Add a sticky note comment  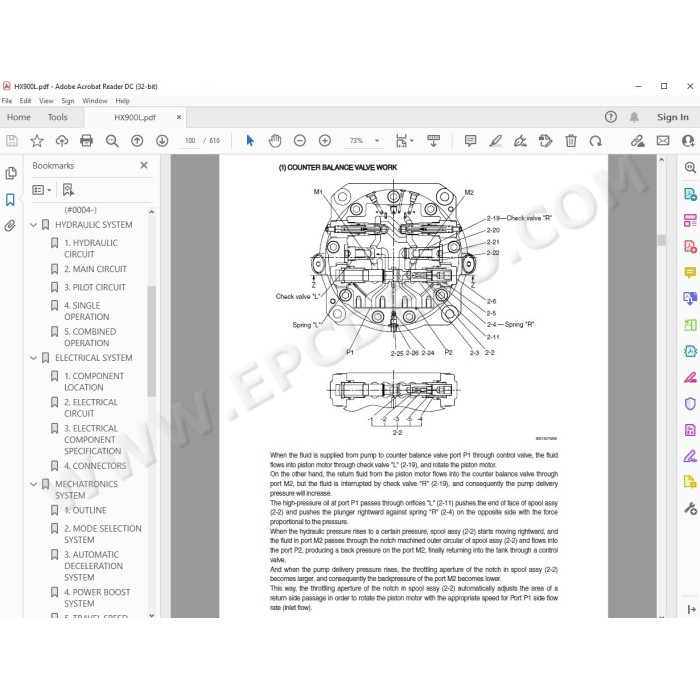coord(471,141)
